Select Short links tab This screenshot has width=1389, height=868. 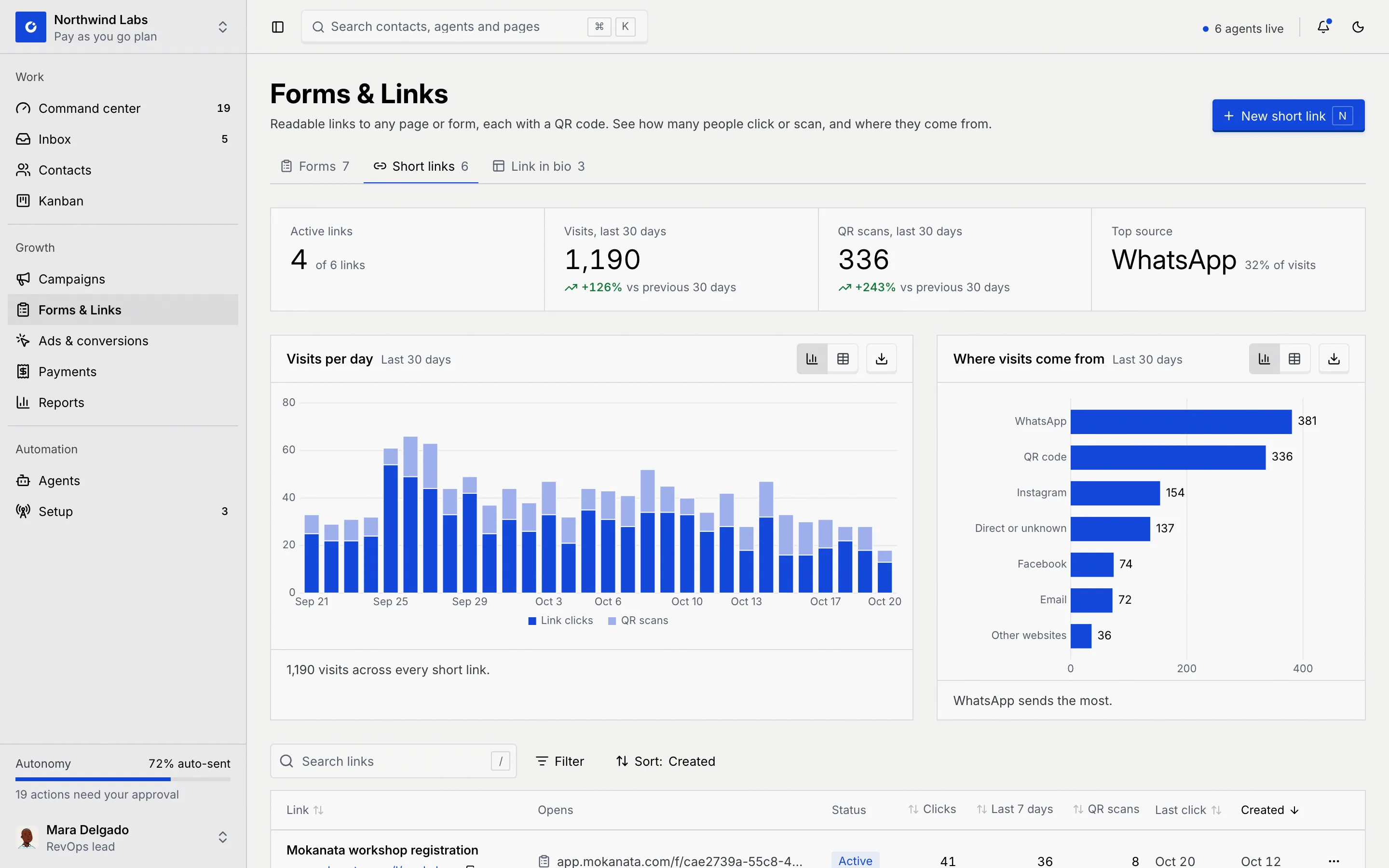(421, 166)
